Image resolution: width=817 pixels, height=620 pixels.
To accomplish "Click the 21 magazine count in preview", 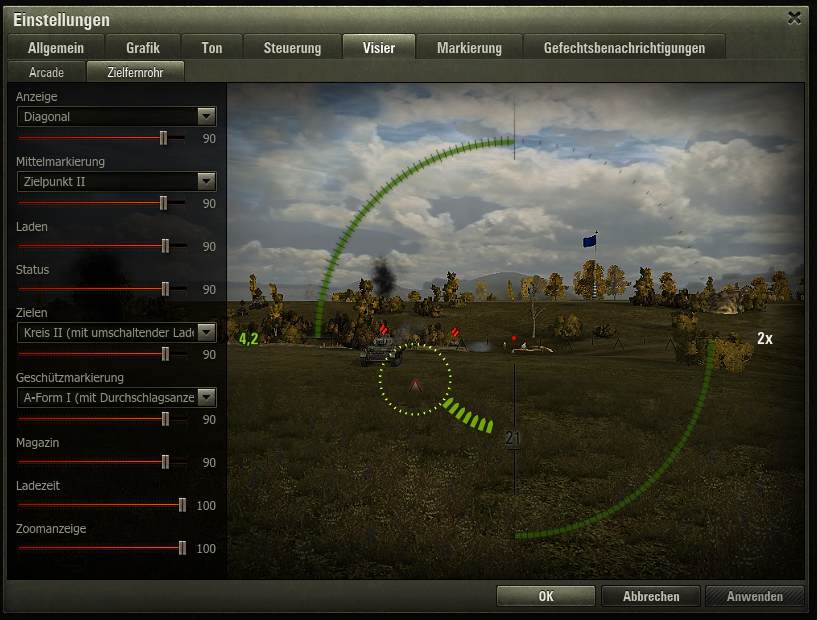I will click(513, 438).
